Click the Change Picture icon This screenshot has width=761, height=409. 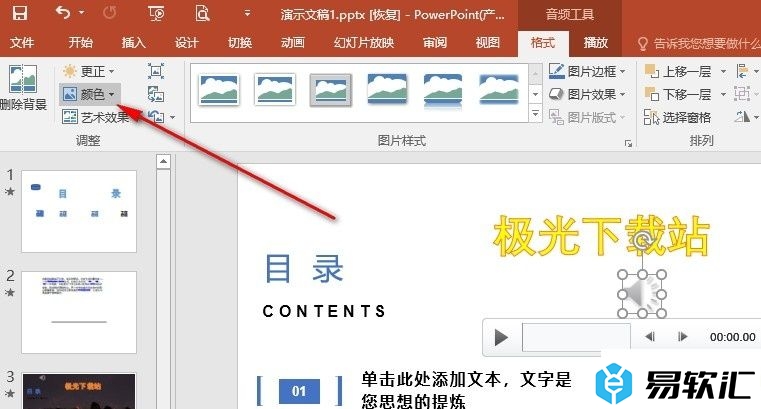(x=155, y=94)
